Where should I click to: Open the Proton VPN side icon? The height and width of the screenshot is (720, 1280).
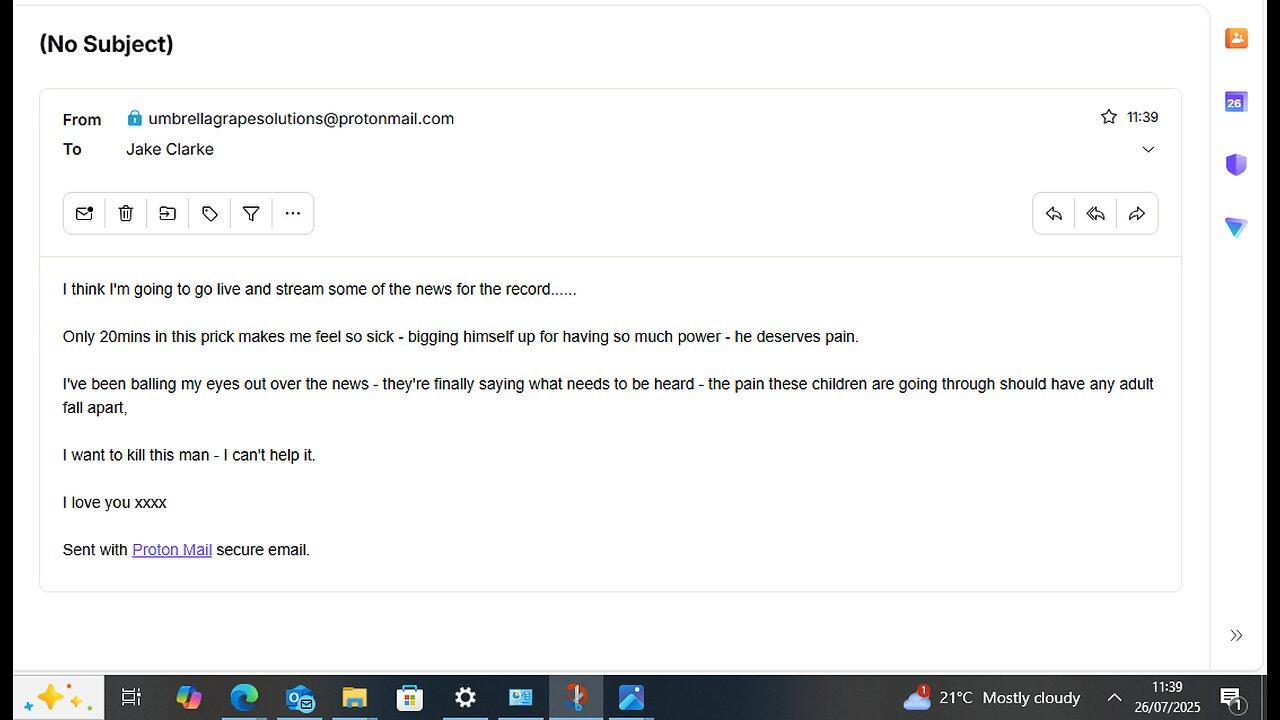(x=1237, y=228)
